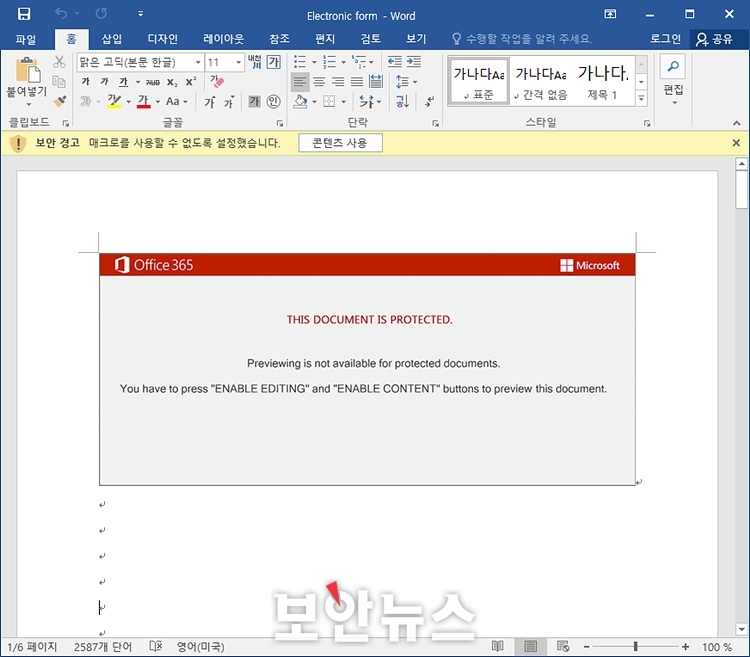Open the 참조 ribbon tab

[279, 39]
